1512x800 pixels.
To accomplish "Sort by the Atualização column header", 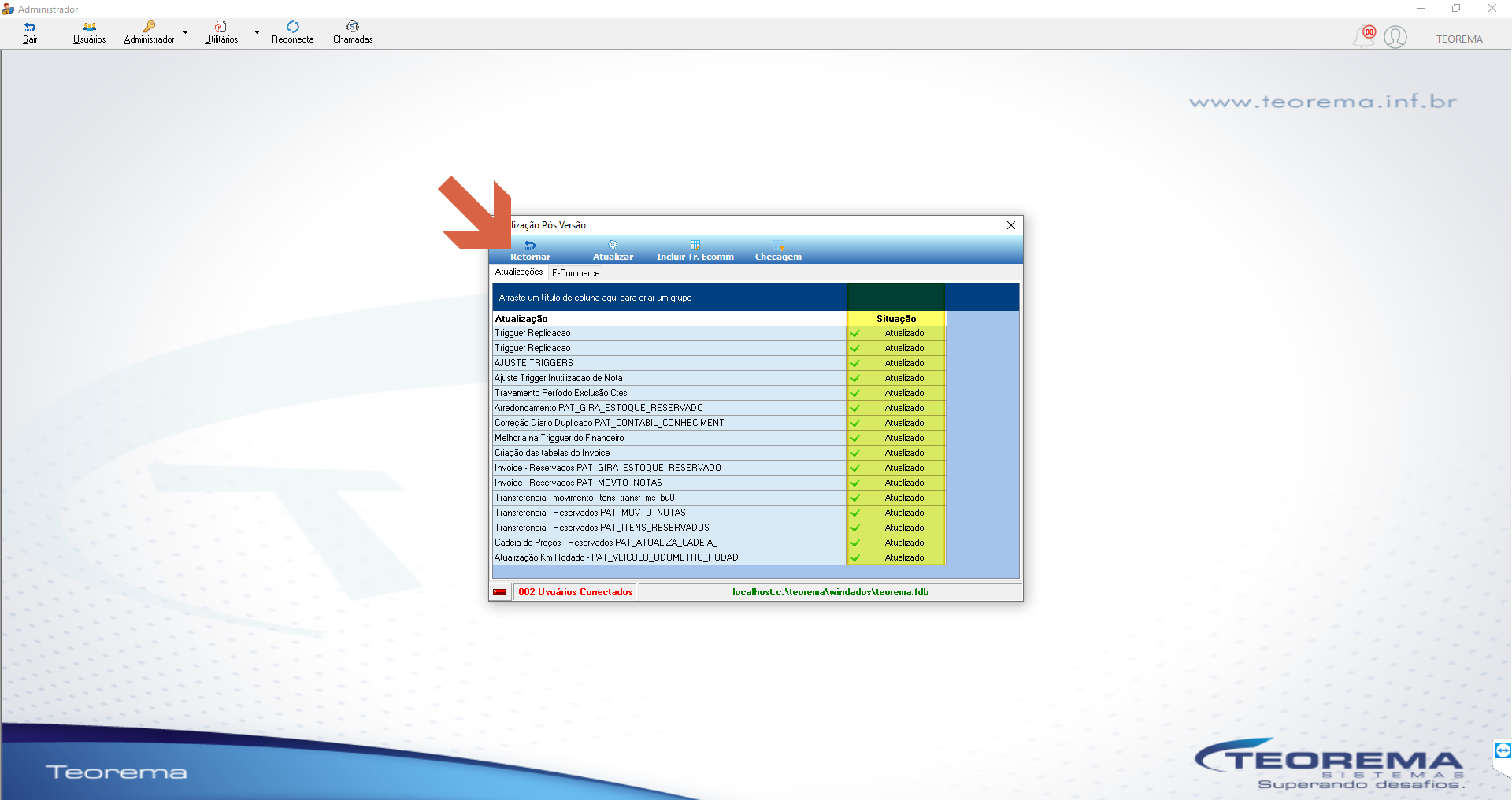I will 669,319.
